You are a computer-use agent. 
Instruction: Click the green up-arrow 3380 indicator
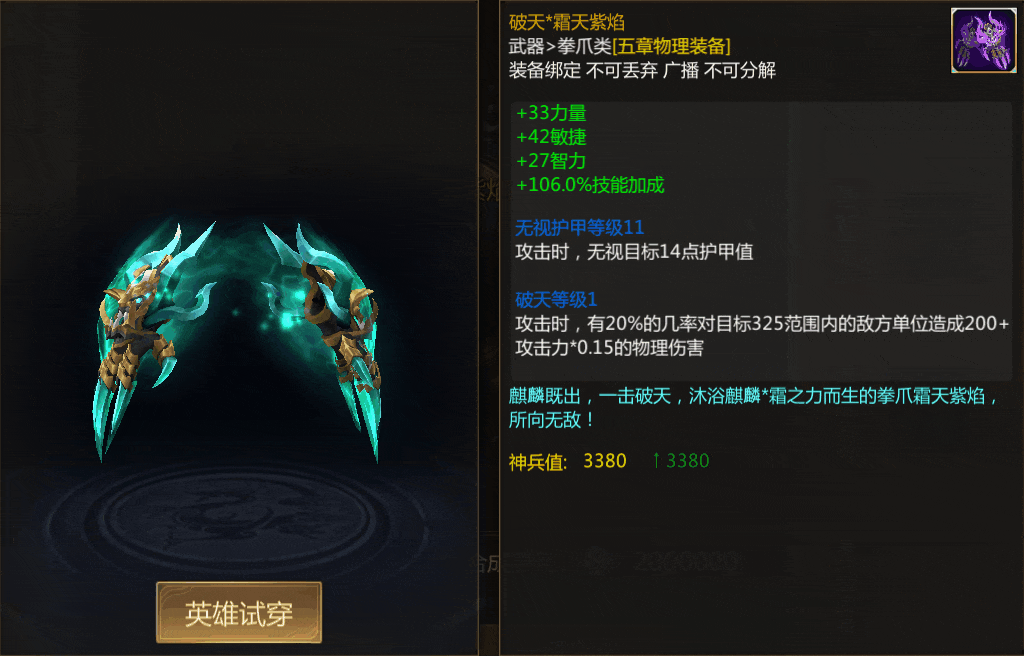[680, 461]
